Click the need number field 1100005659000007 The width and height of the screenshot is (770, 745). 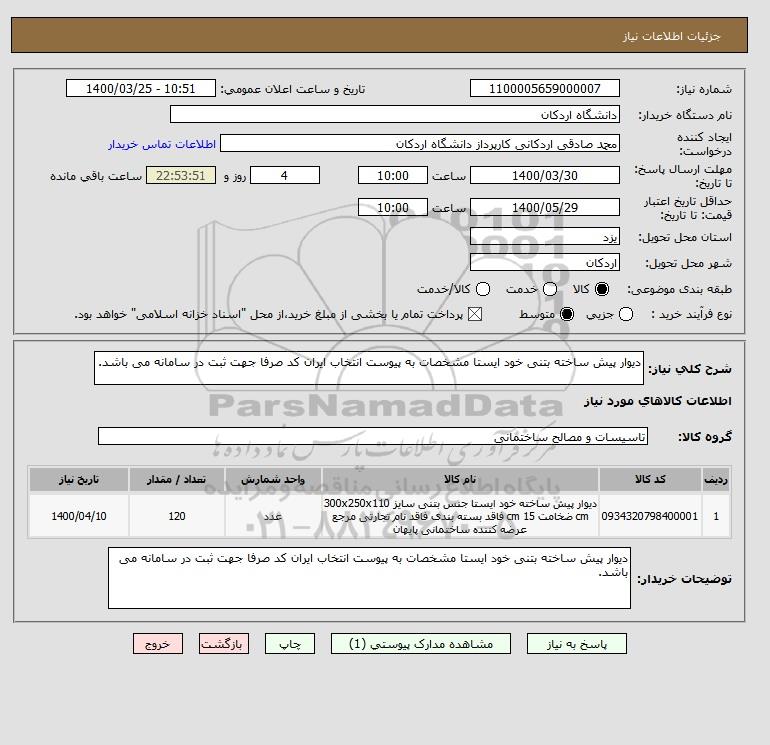click(x=545, y=88)
